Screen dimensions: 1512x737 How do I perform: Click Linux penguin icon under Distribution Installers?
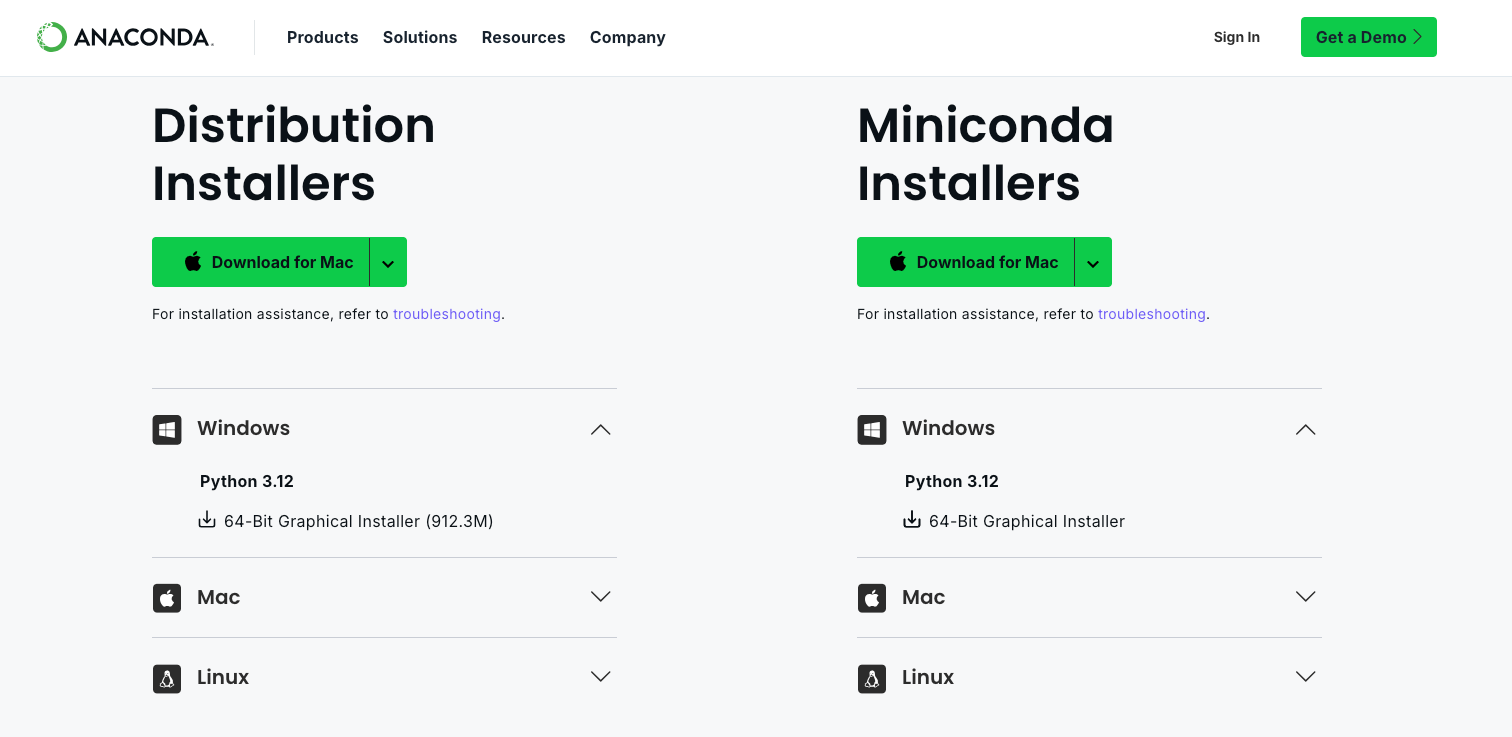pos(167,679)
